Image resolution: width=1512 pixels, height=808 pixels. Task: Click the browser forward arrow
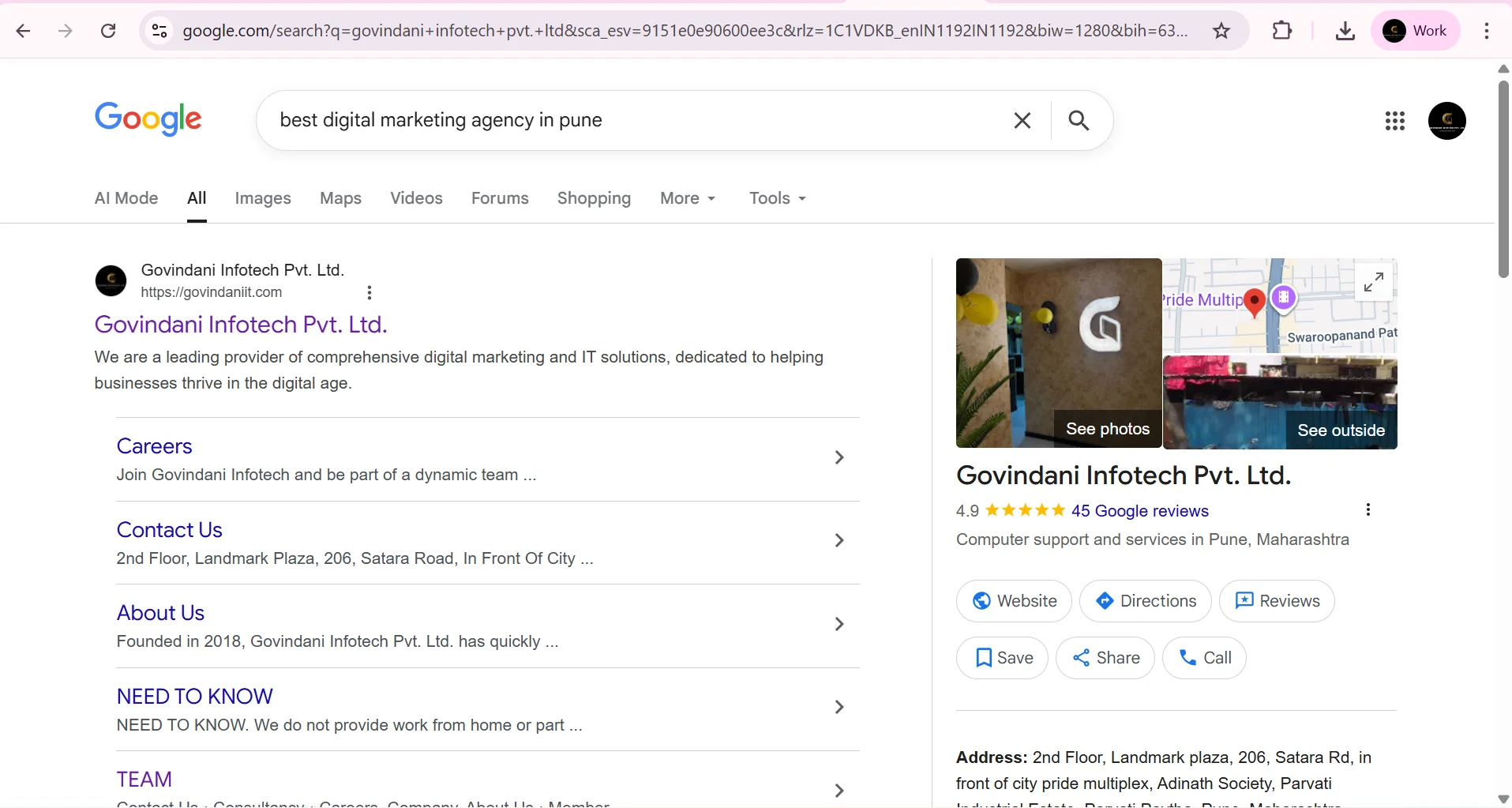pyautogui.click(x=66, y=31)
